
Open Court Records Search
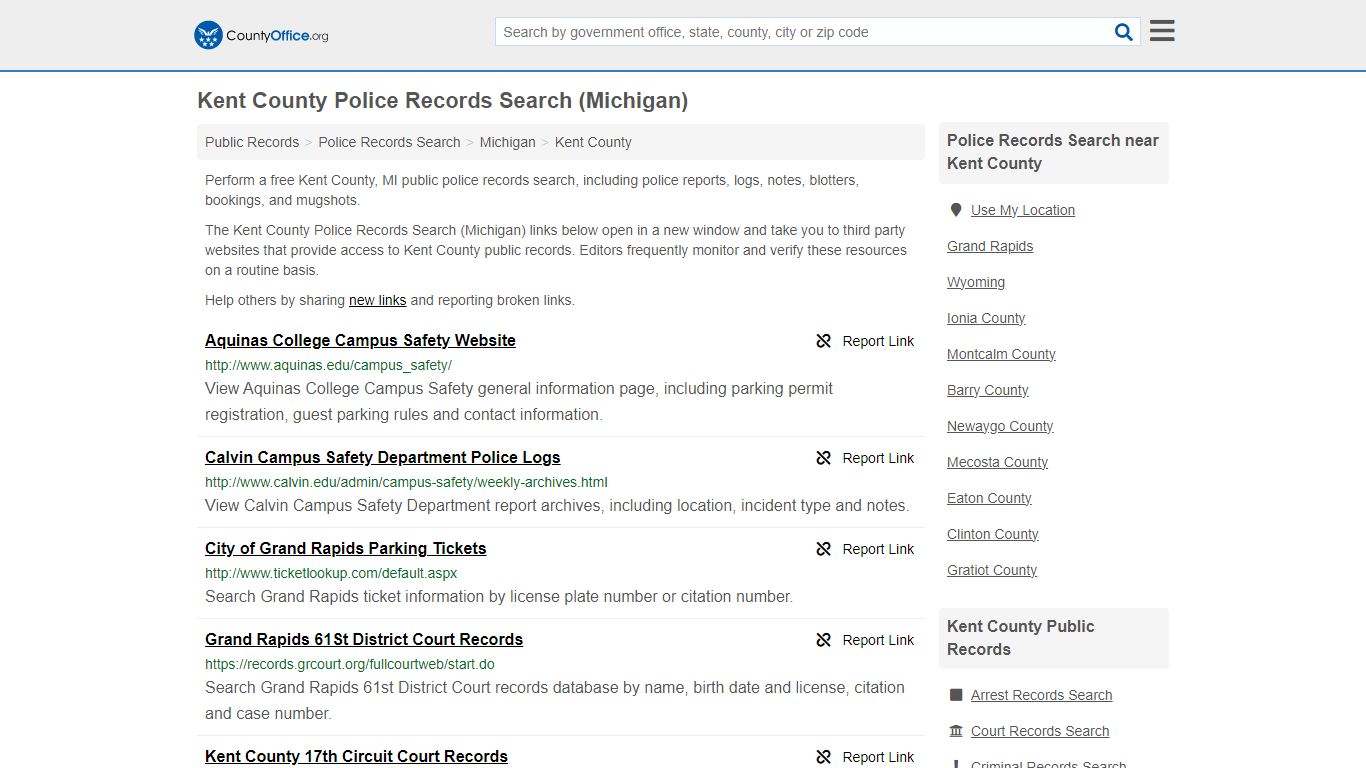point(1040,731)
